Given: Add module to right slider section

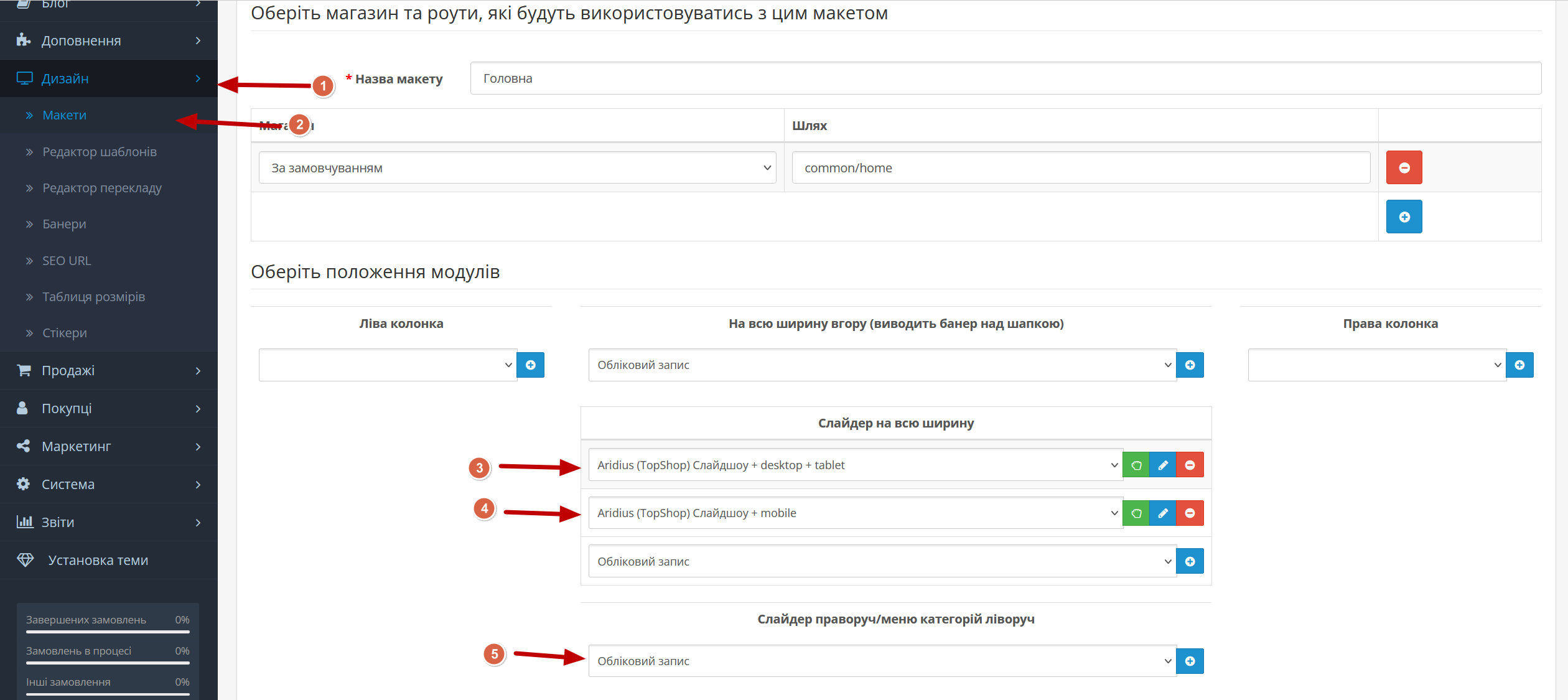Looking at the screenshot, I should (1190, 661).
